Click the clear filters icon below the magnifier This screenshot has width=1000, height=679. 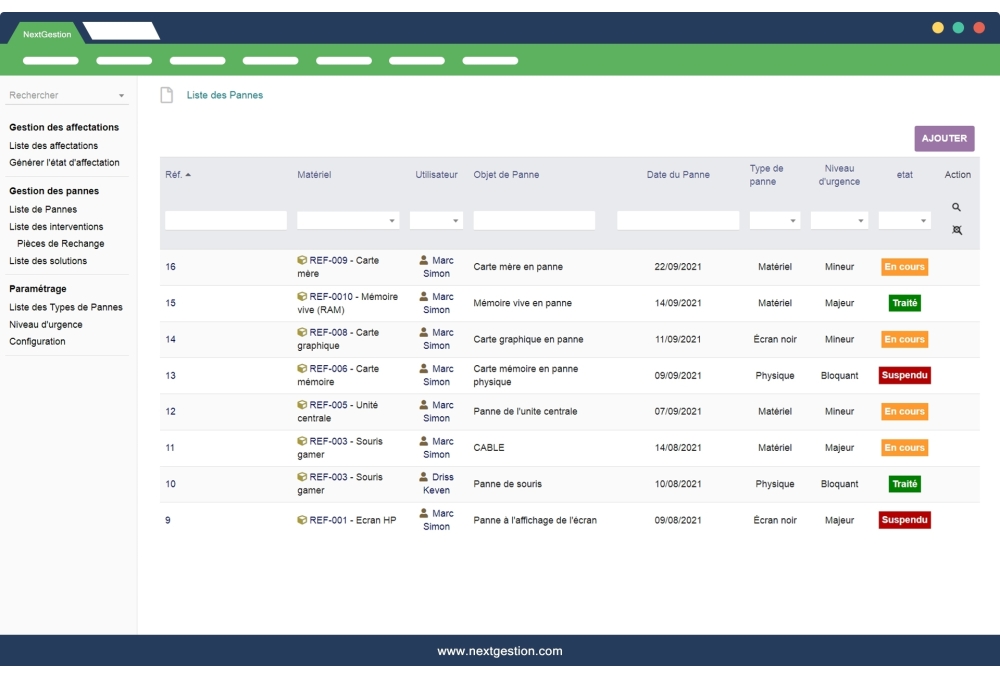pyautogui.click(x=957, y=230)
